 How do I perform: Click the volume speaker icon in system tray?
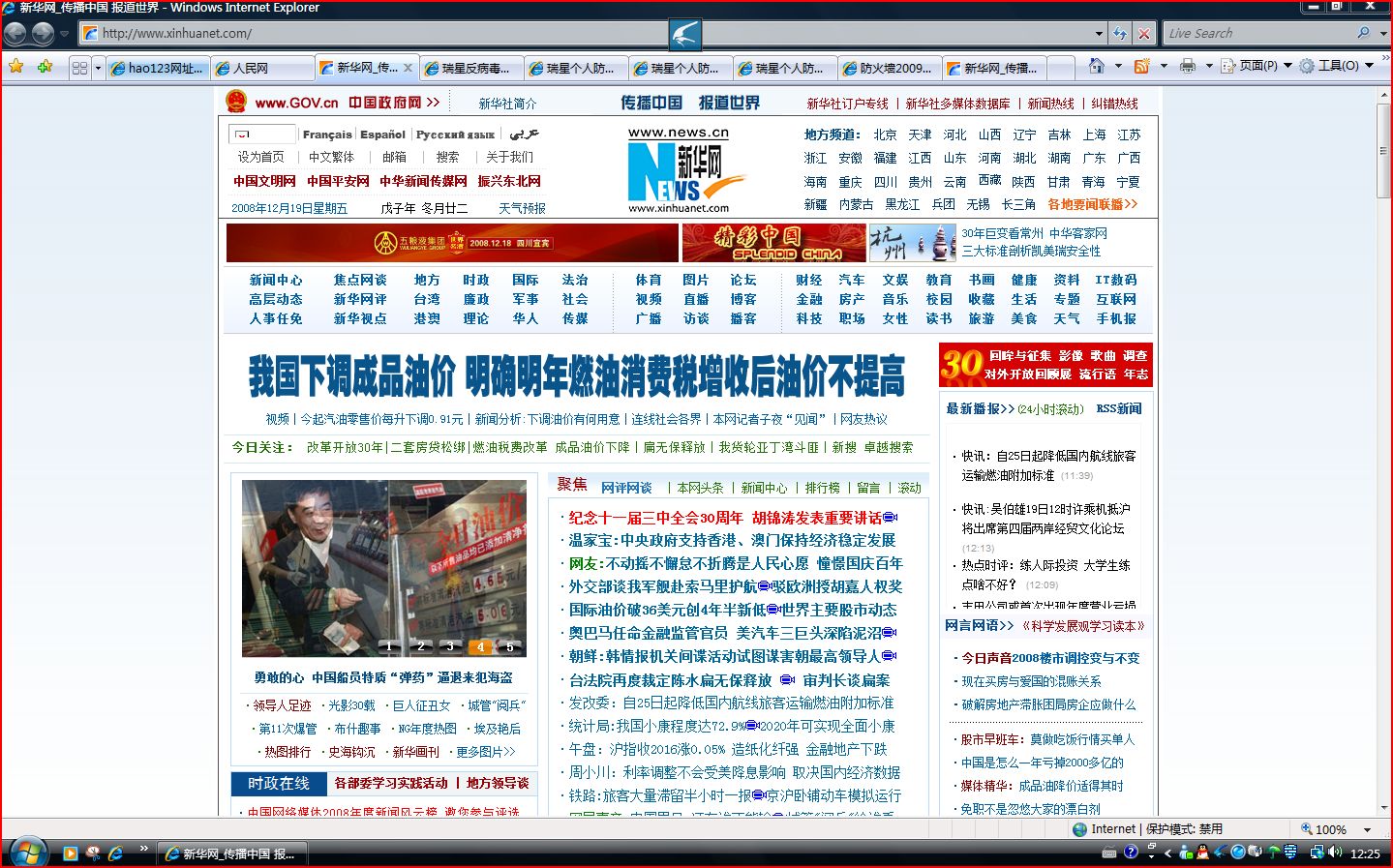(x=1335, y=853)
